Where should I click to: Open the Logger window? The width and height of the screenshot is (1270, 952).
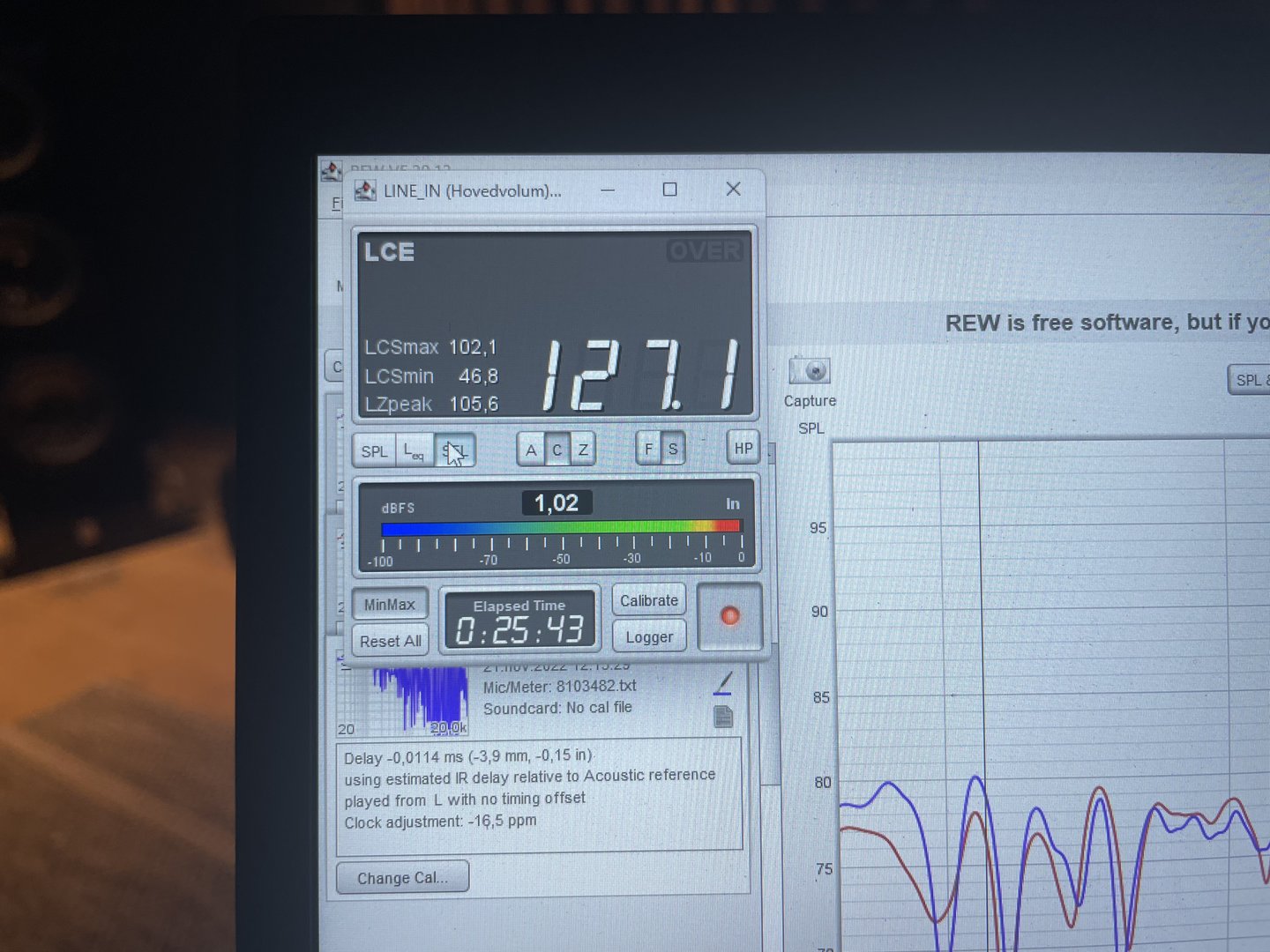coord(649,636)
